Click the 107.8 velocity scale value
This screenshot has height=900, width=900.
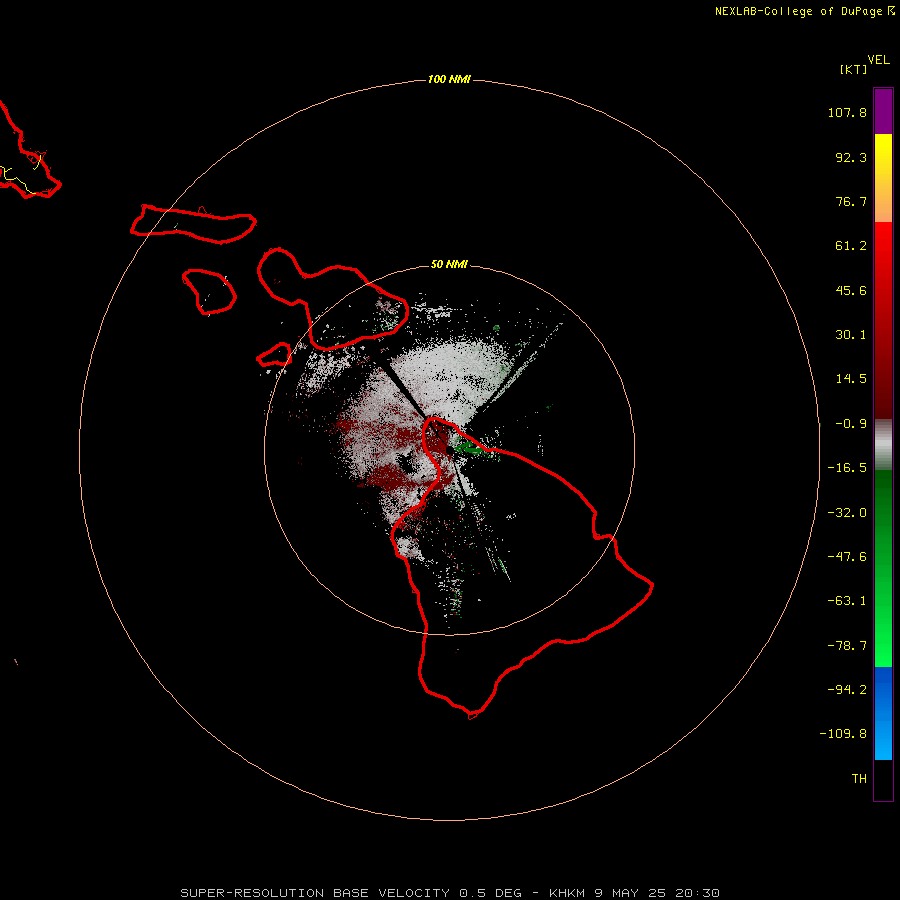pos(847,112)
